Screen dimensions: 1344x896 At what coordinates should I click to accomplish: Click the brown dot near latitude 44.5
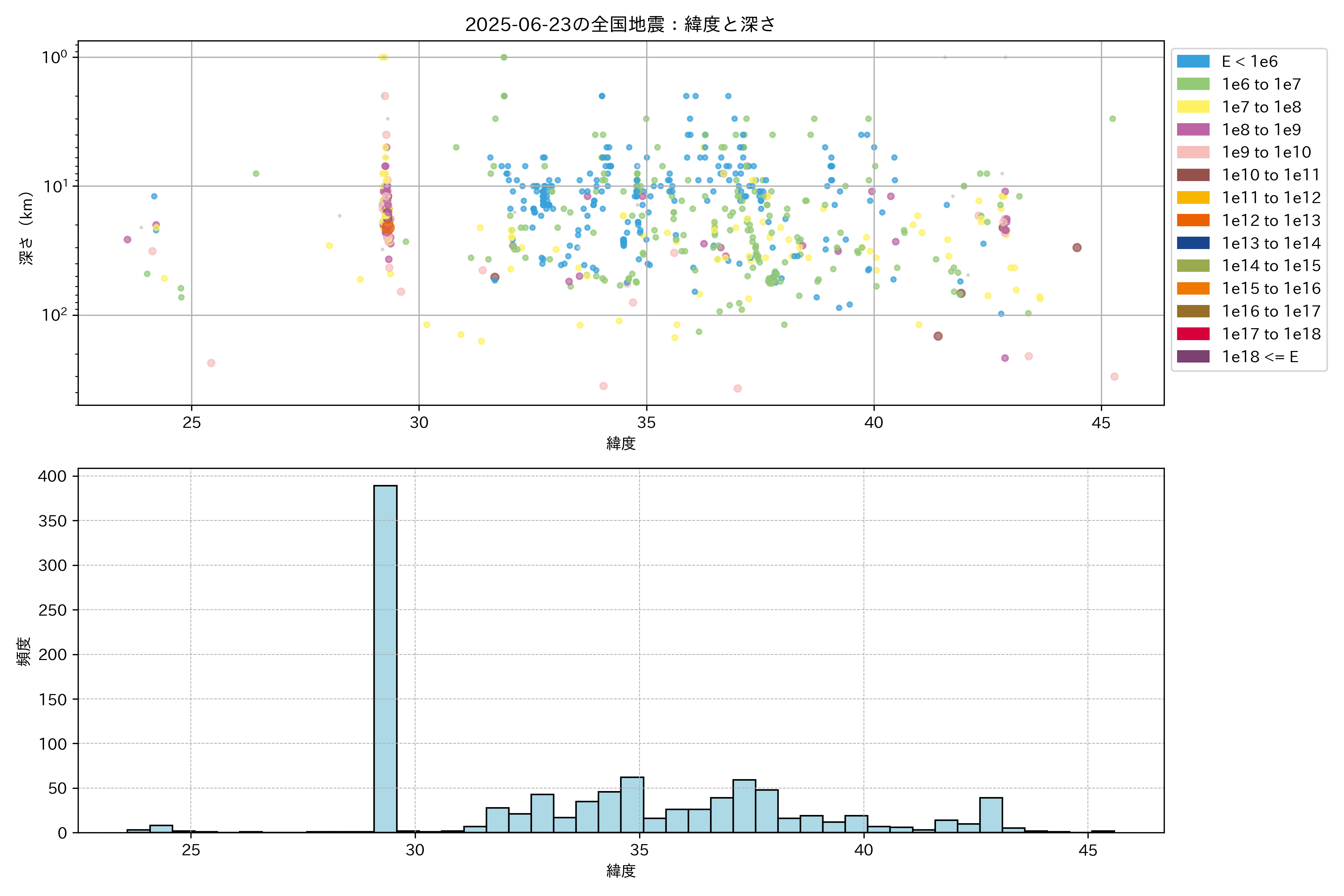point(1077,248)
